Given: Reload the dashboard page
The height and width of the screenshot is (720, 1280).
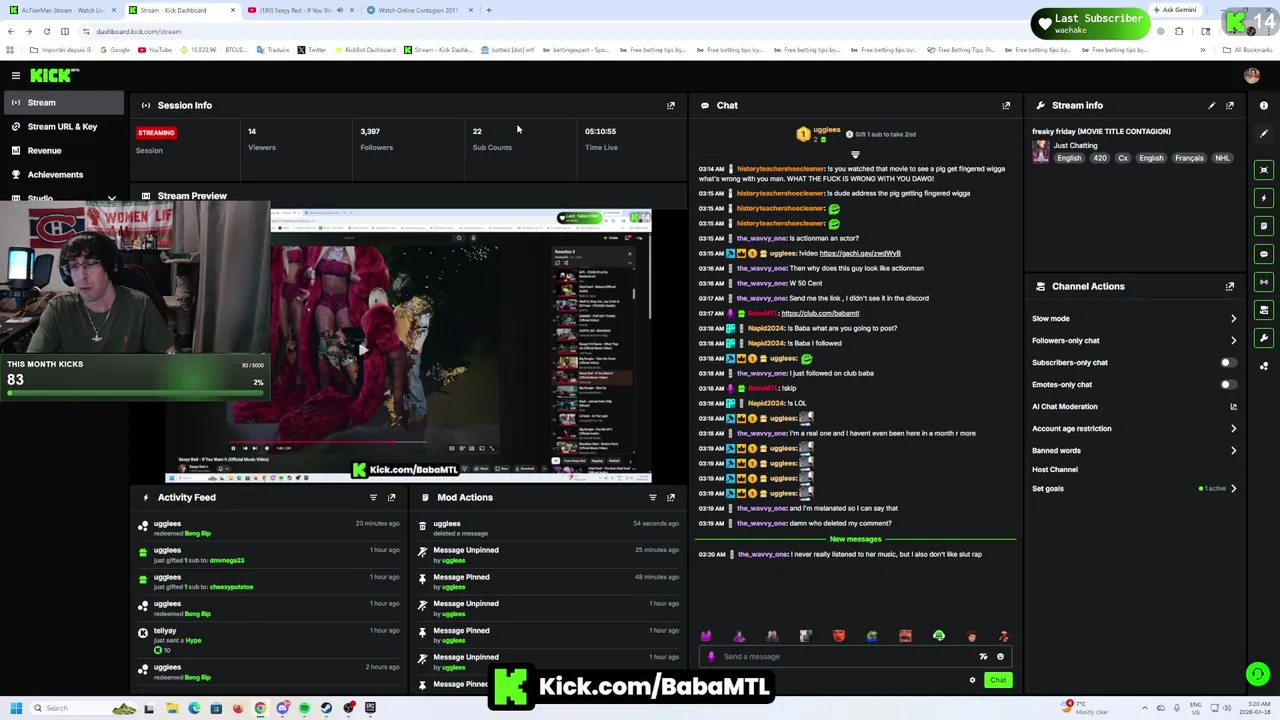Looking at the screenshot, I should pyautogui.click(x=47, y=31).
